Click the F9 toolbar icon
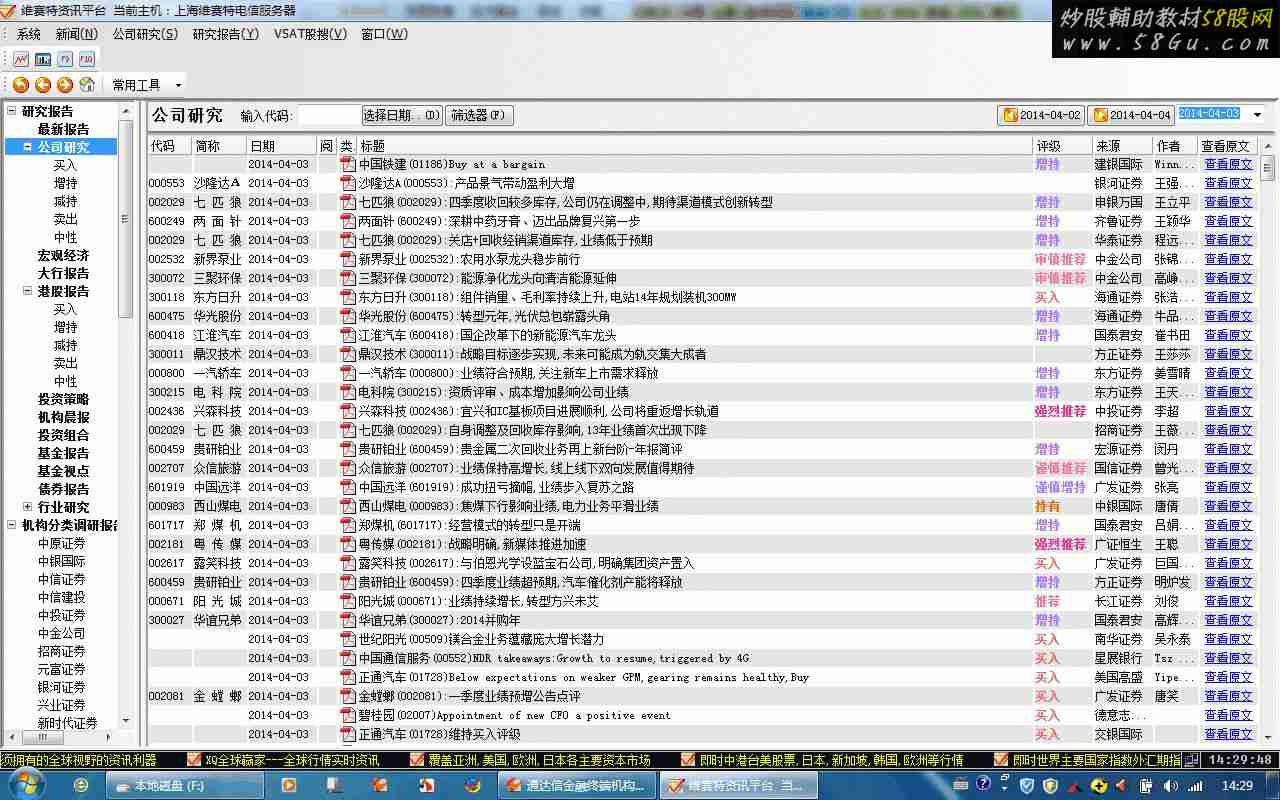 65,59
